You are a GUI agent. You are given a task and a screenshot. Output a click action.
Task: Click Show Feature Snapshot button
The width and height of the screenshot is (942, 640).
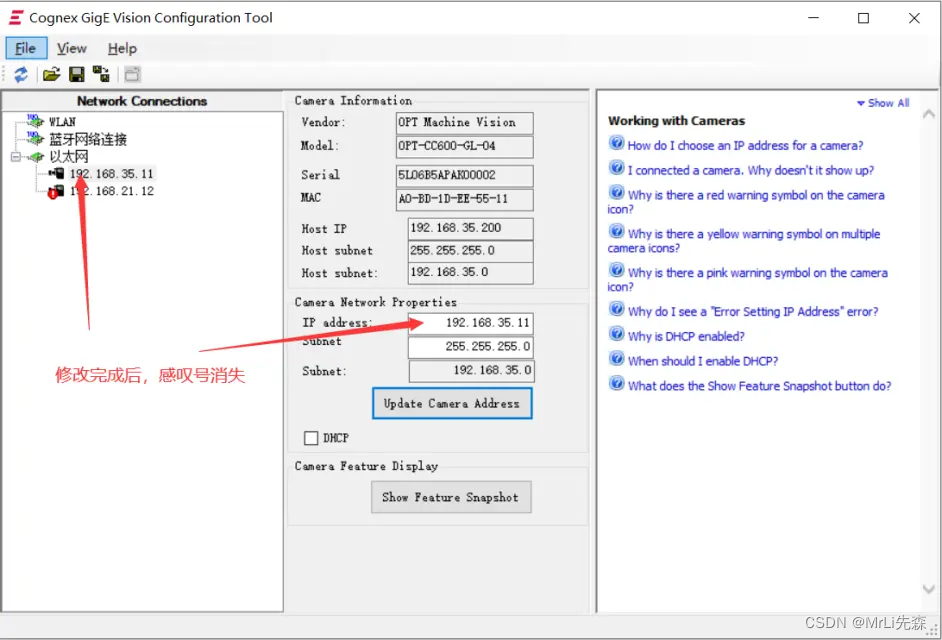coord(451,497)
